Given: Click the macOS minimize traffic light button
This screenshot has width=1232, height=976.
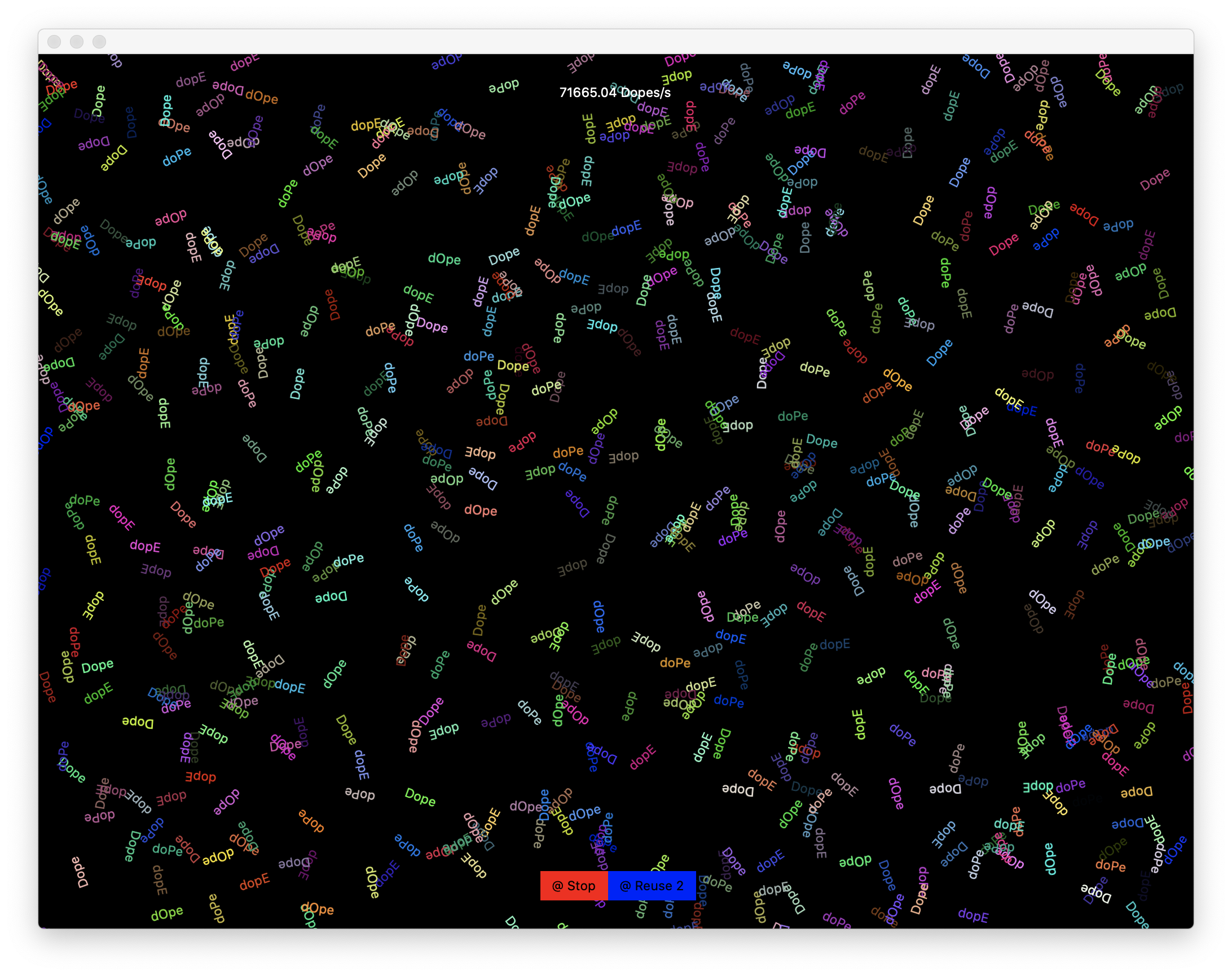Looking at the screenshot, I should coord(77,42).
